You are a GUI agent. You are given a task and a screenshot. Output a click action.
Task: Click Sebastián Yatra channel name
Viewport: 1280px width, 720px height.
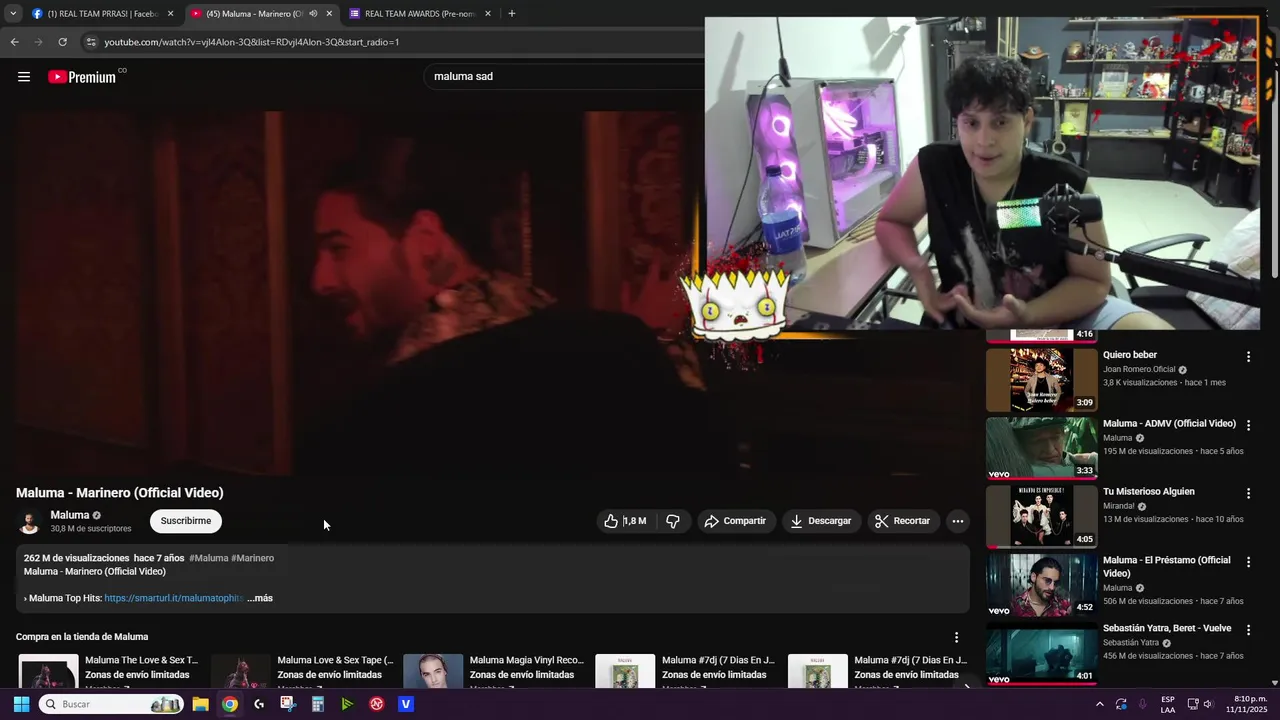click(1131, 643)
